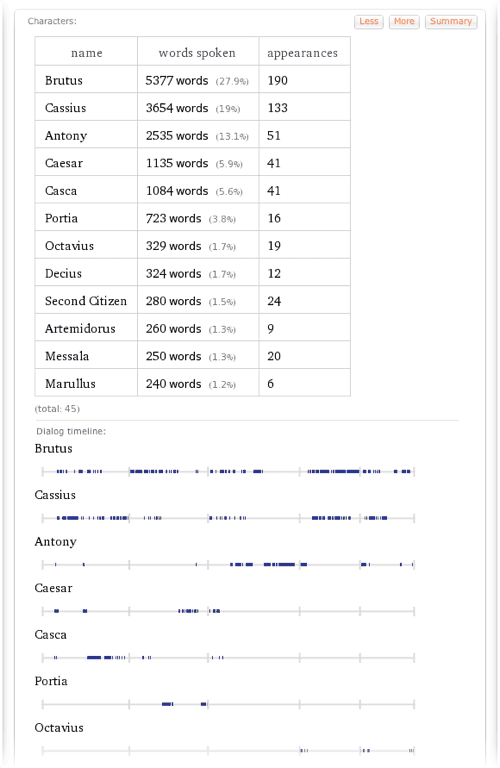
Task: Select the 'words spoken' column header
Action: click(198, 53)
